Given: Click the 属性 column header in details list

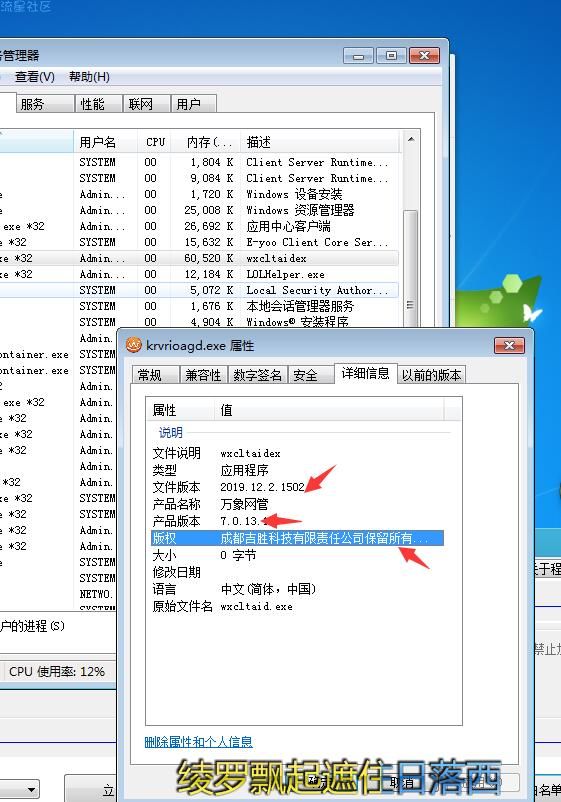Looking at the screenshot, I should click(180, 410).
